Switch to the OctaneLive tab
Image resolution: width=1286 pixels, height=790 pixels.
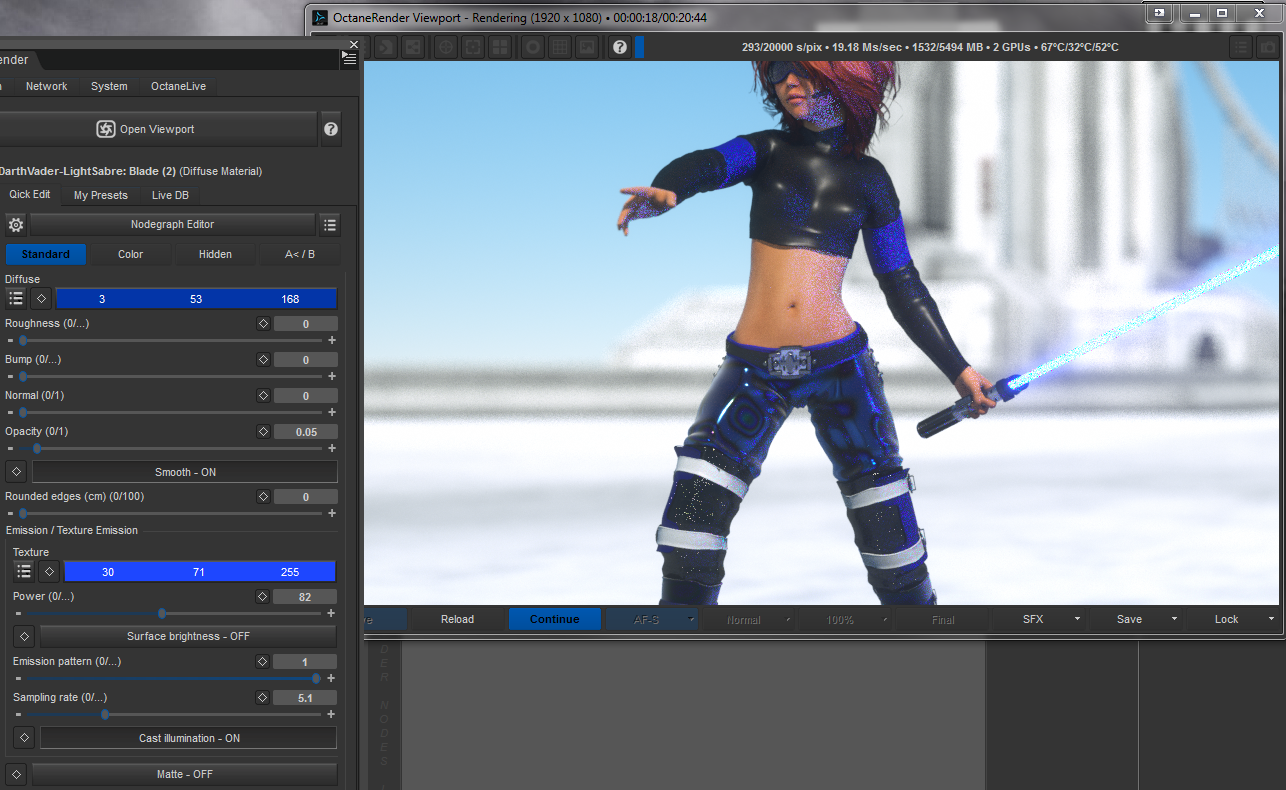point(178,86)
